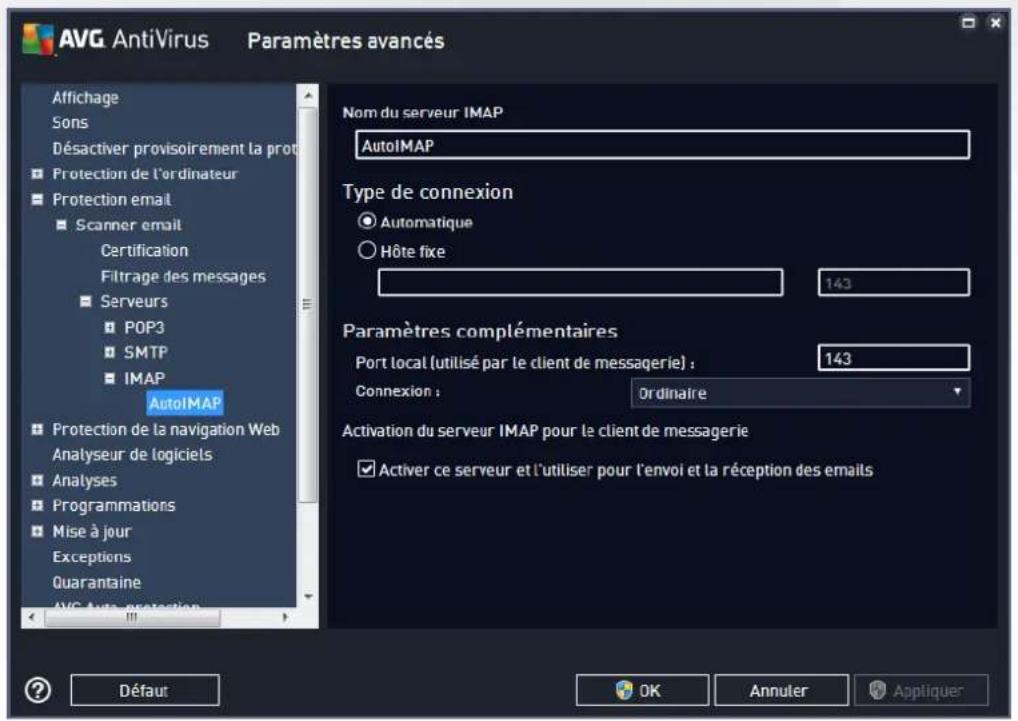
Task: Click tree vertical scrollbar up arrow
Action: click(308, 96)
